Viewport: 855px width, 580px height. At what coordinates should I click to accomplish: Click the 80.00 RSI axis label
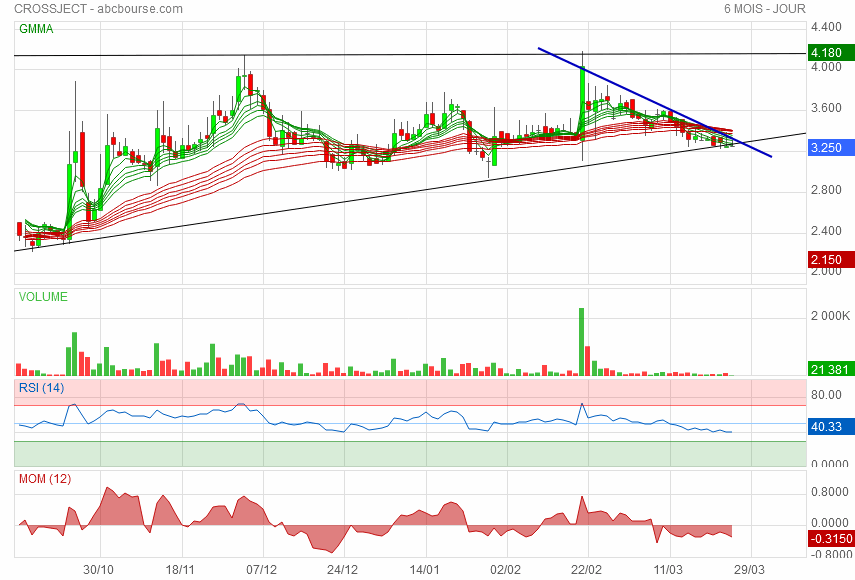coord(826,395)
